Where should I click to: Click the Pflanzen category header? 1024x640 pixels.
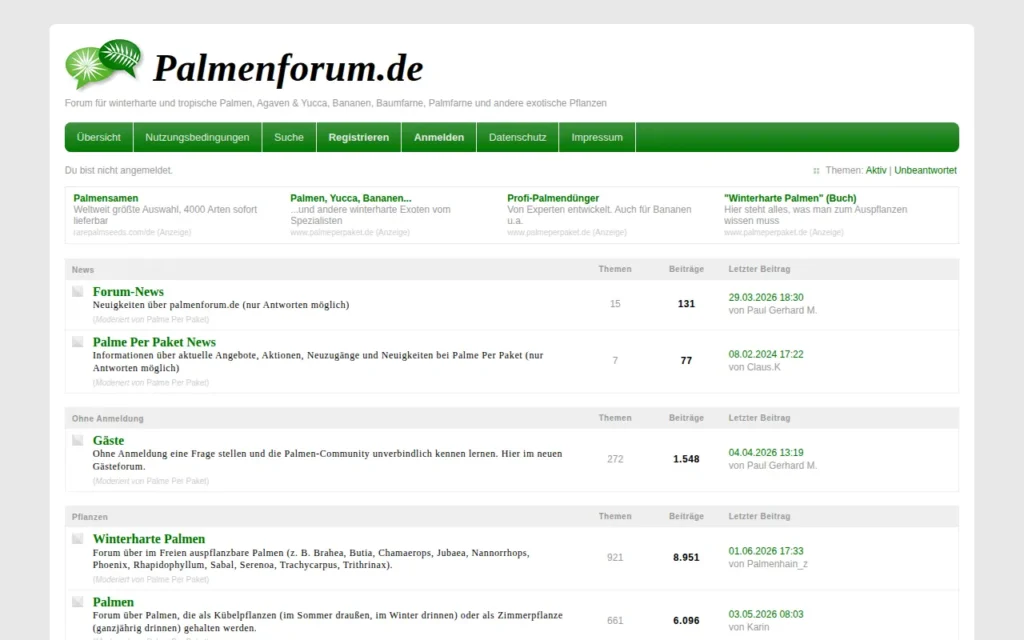coord(89,517)
